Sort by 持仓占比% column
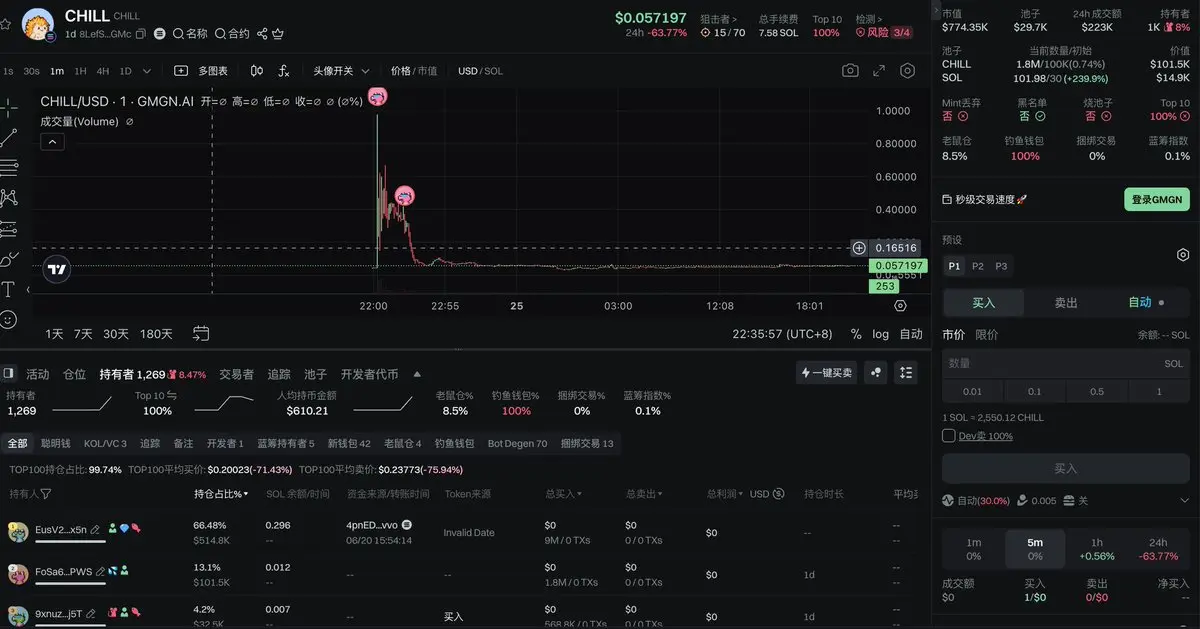 (221, 494)
